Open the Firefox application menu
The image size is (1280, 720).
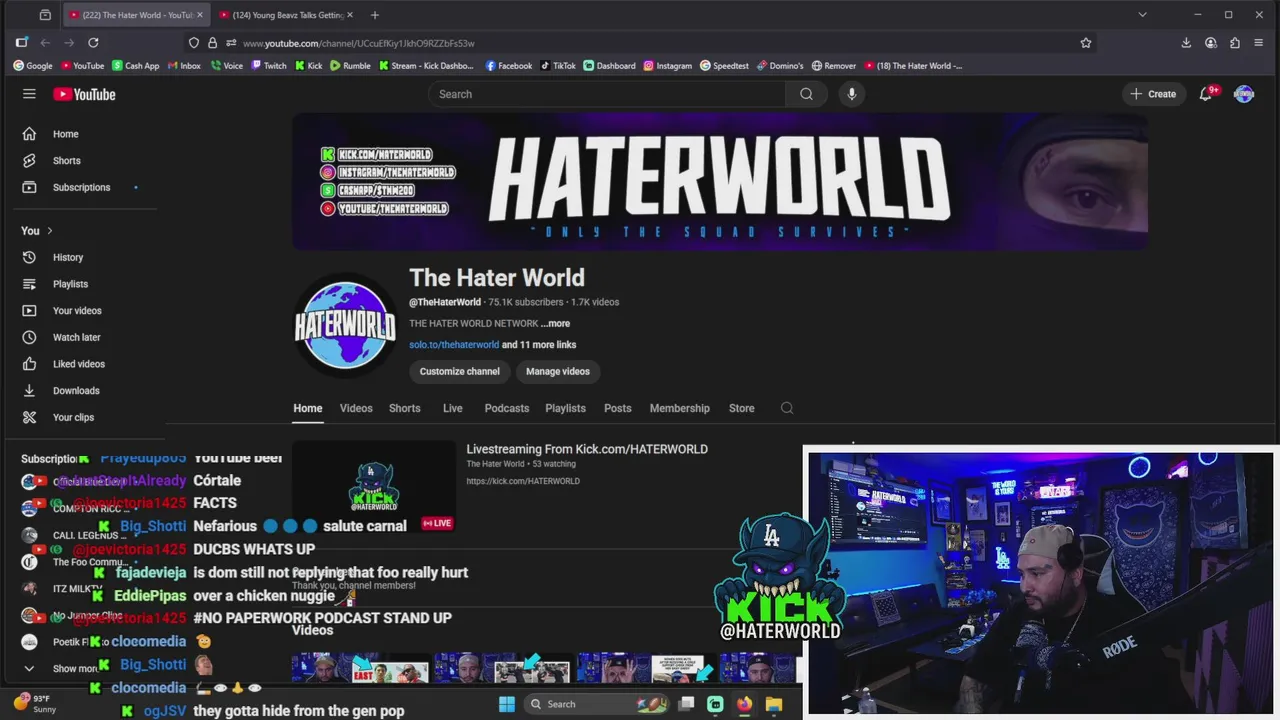(1259, 43)
